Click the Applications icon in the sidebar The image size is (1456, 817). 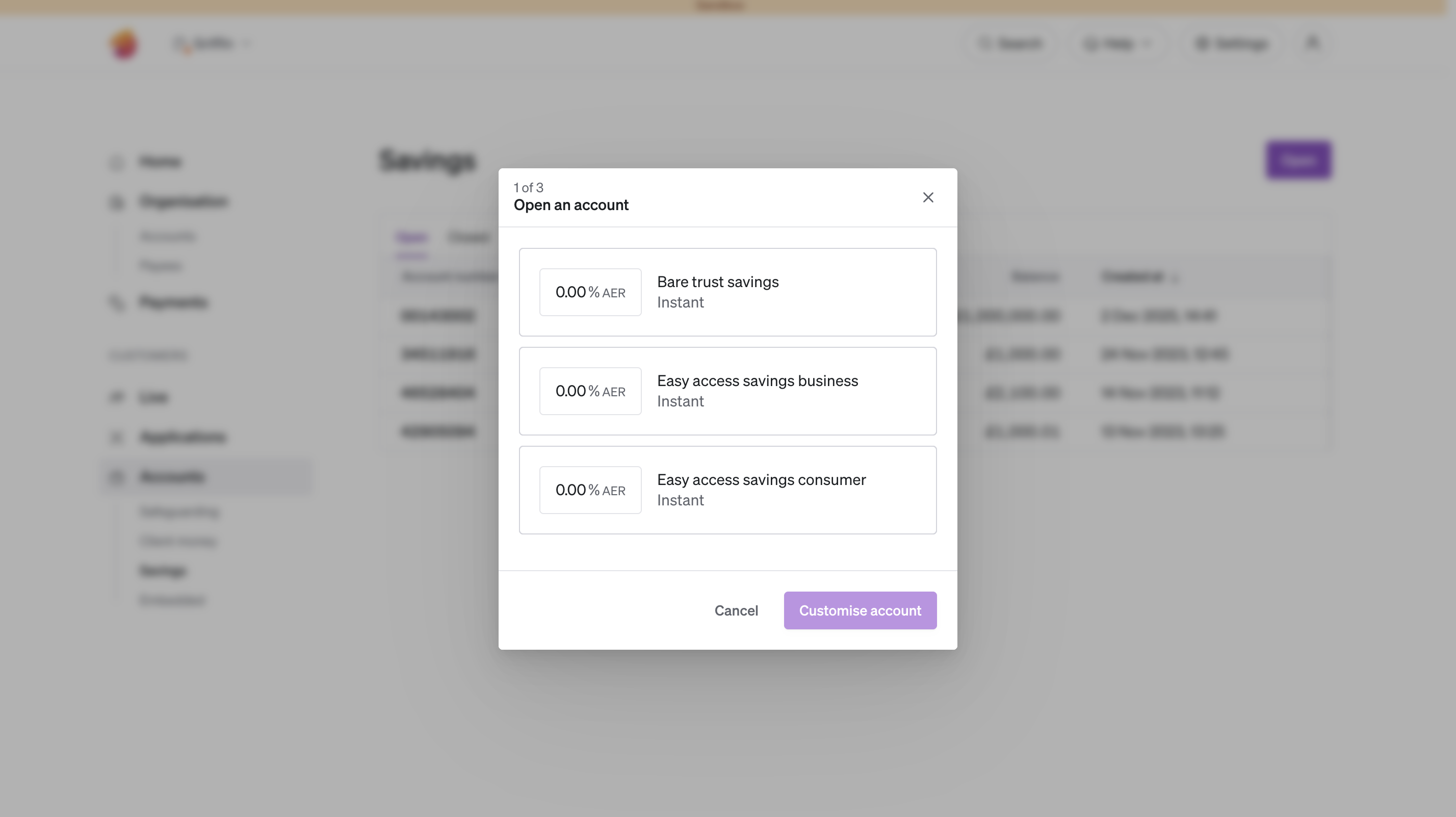point(117,437)
